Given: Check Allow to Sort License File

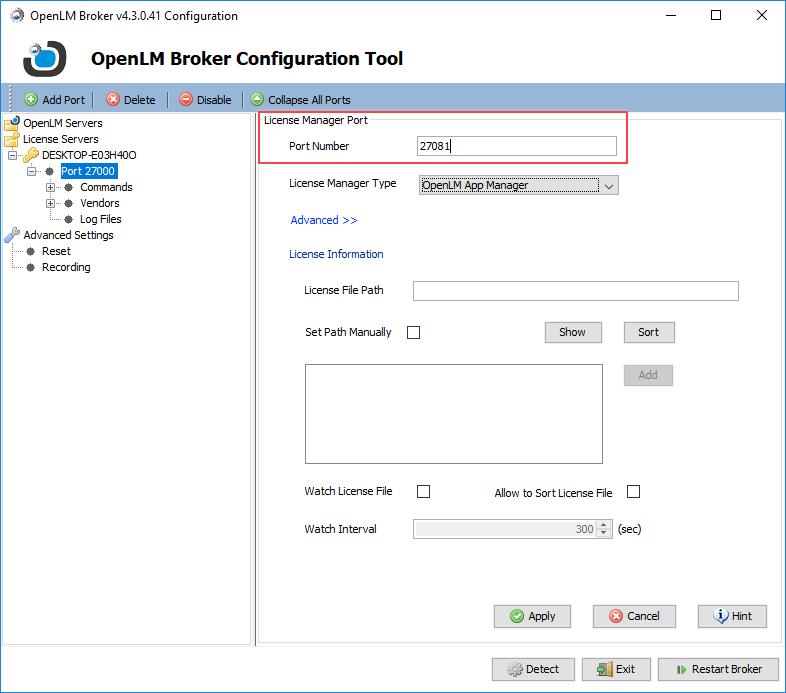Looking at the screenshot, I should pyautogui.click(x=633, y=492).
